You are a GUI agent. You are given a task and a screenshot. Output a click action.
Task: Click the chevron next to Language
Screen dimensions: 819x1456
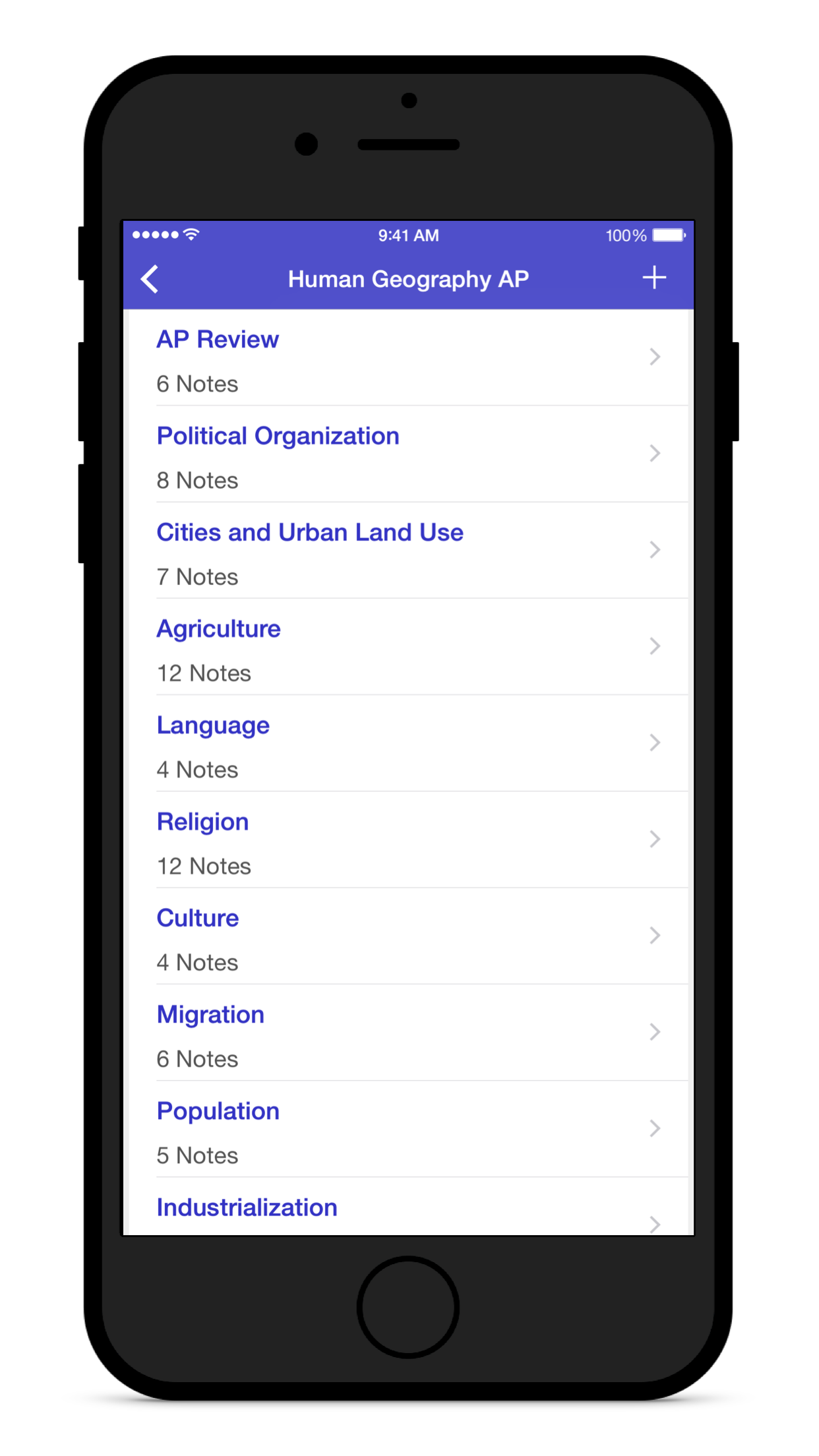pyautogui.click(x=654, y=743)
